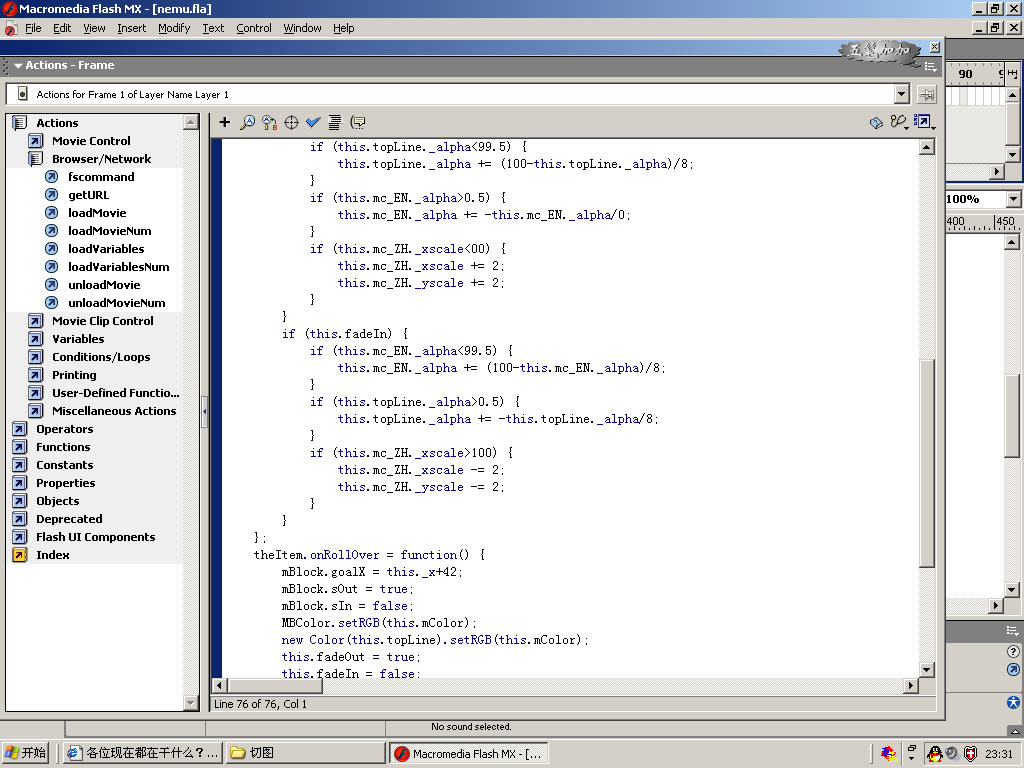Image resolution: width=1024 pixels, height=768 pixels.
Task: Open the Insert menu
Action: [132, 28]
